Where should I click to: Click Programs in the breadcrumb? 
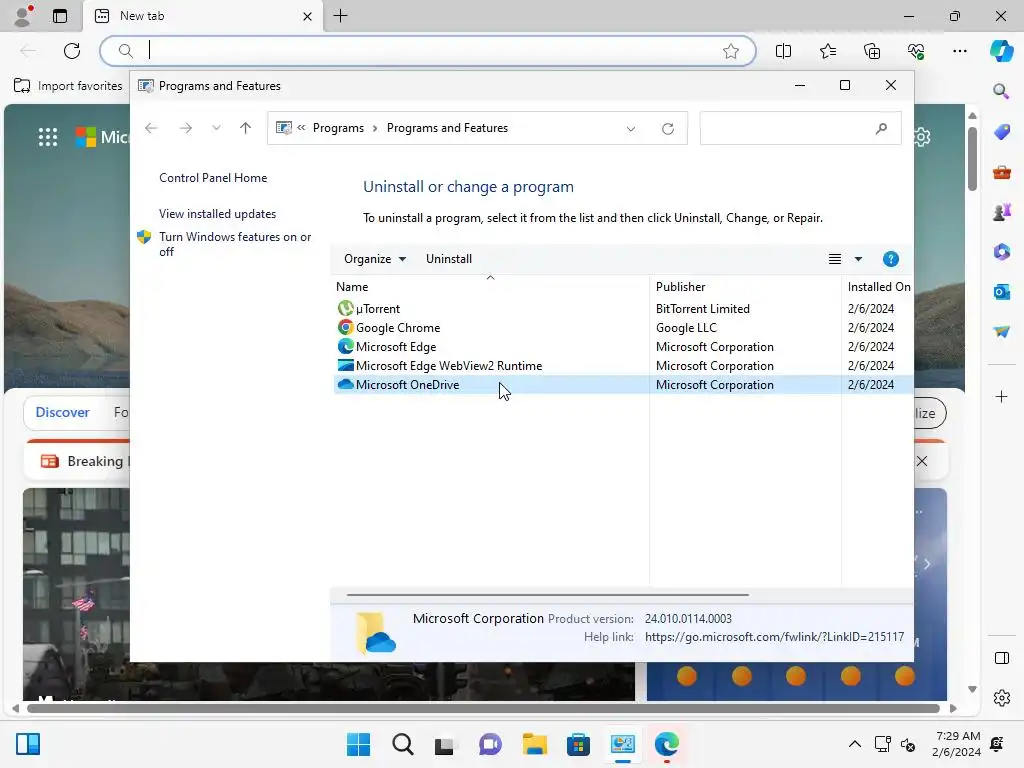click(x=338, y=128)
